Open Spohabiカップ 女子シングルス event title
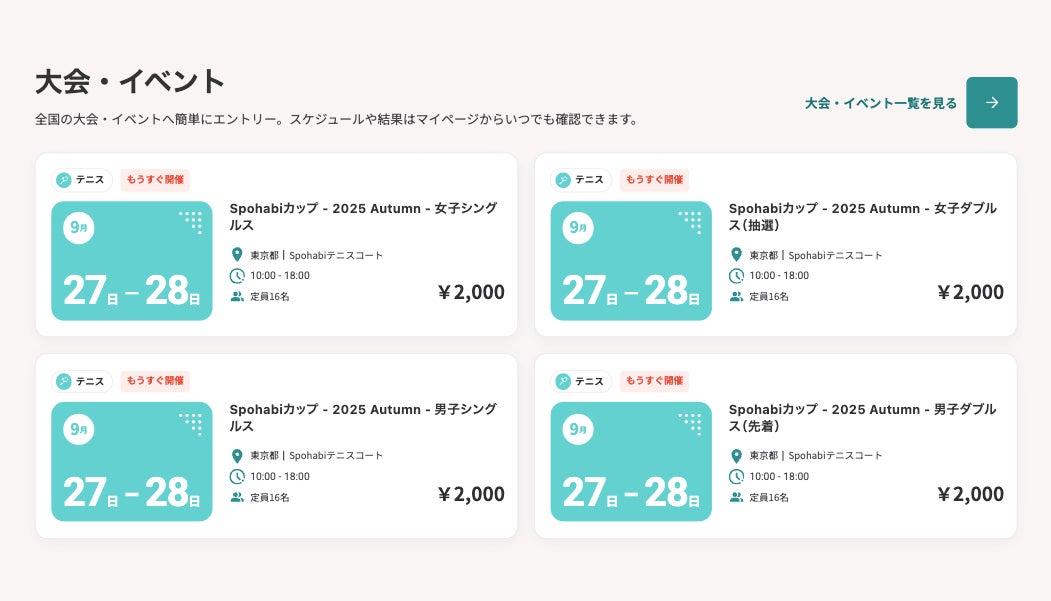1051x601 pixels. point(363,217)
